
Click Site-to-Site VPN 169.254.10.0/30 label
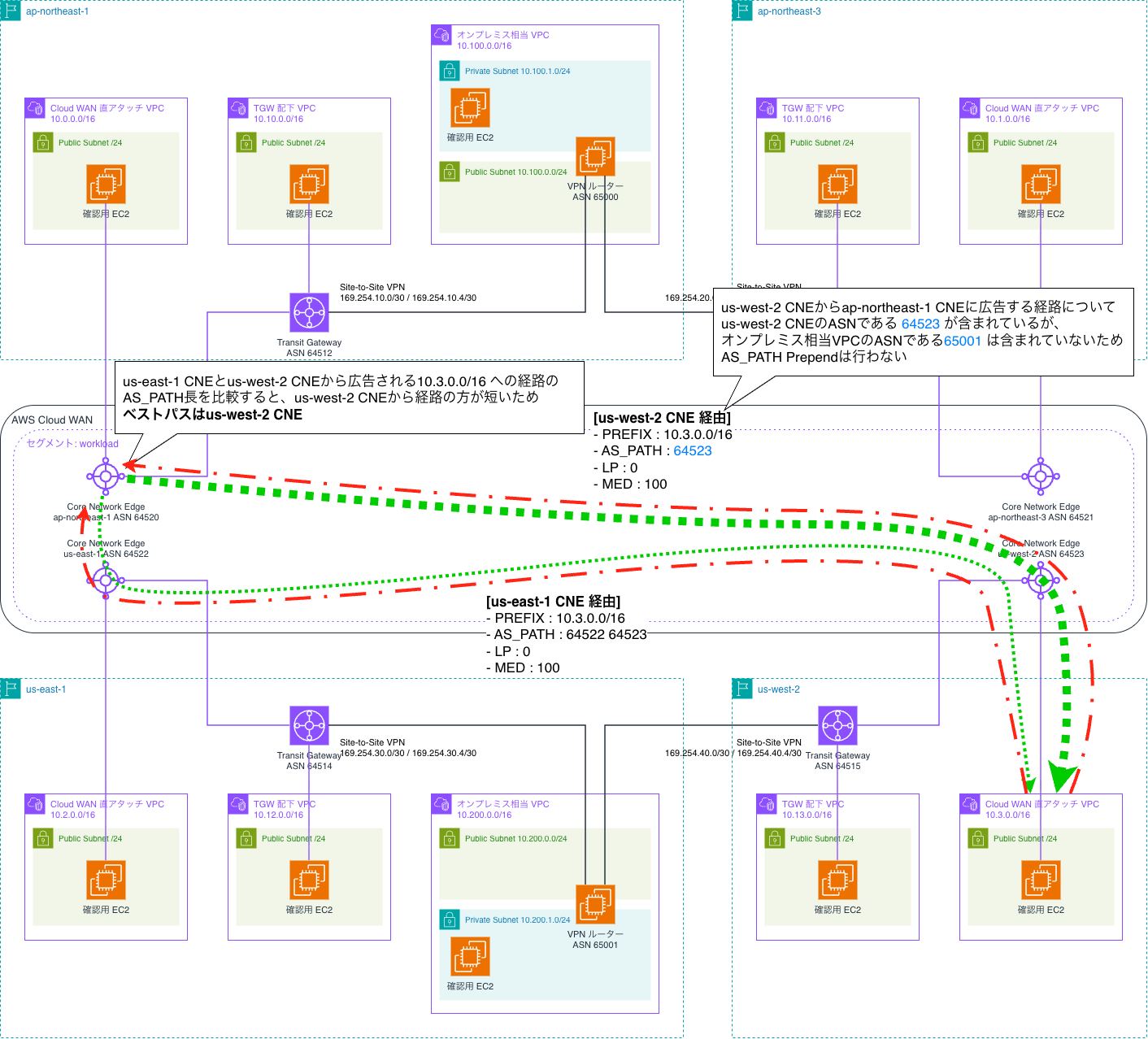[408, 293]
